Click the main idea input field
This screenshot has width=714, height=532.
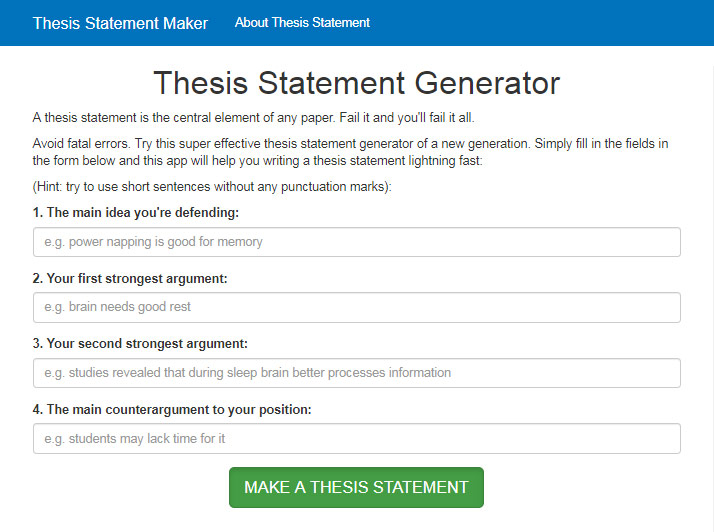[x=356, y=242]
